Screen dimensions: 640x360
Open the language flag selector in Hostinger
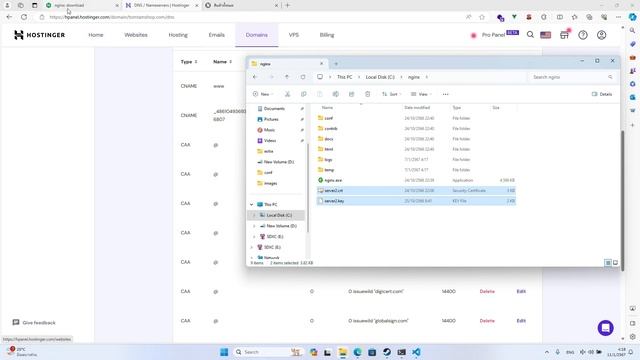tap(546, 35)
